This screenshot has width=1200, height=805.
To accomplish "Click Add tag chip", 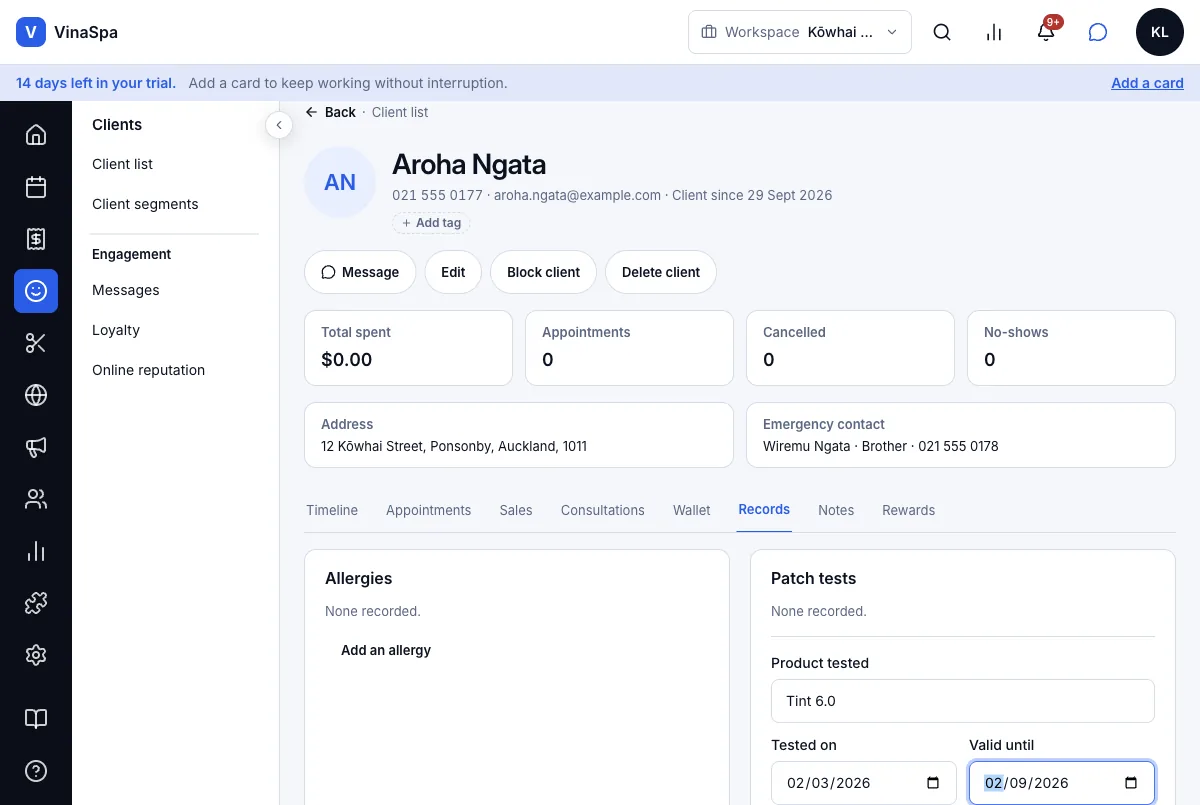I will click(431, 223).
